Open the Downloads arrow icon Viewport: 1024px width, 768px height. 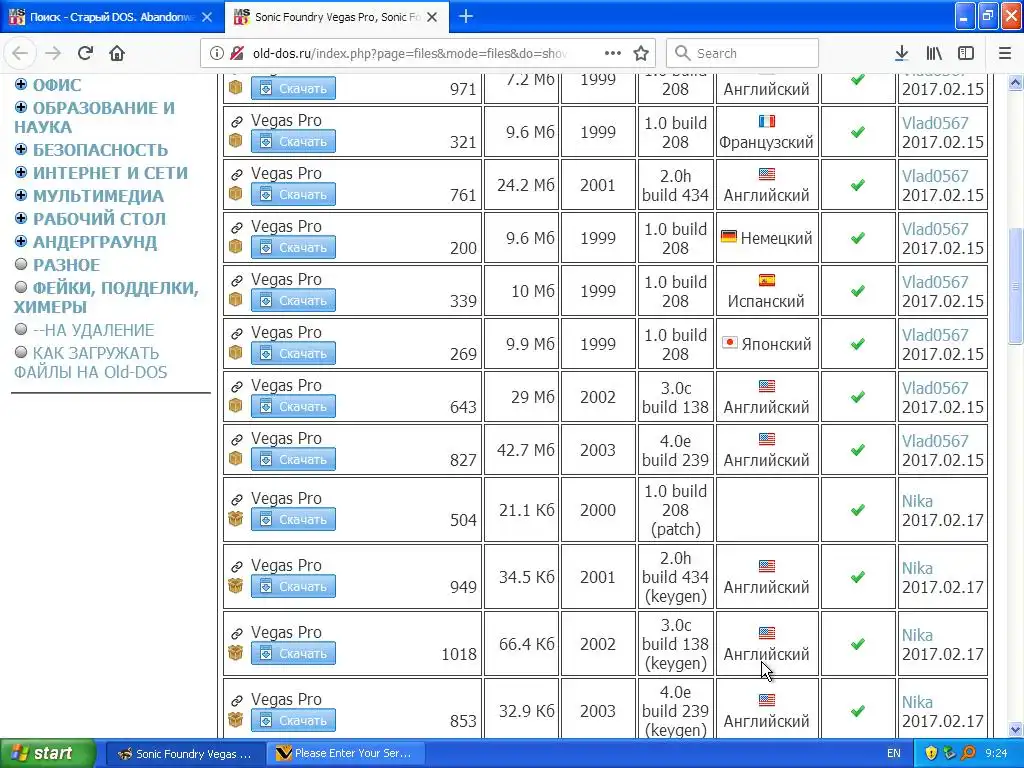click(902, 53)
